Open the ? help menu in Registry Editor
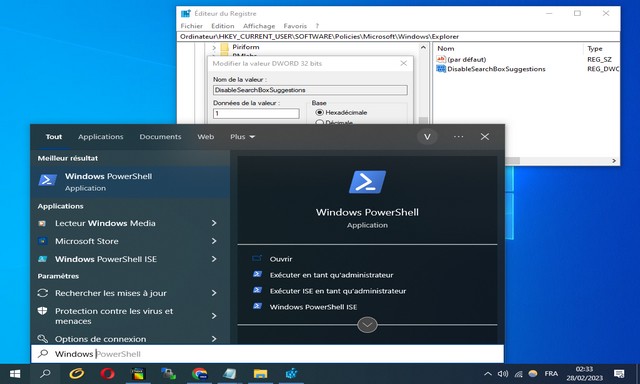This screenshot has height=384, width=640. pos(317,26)
